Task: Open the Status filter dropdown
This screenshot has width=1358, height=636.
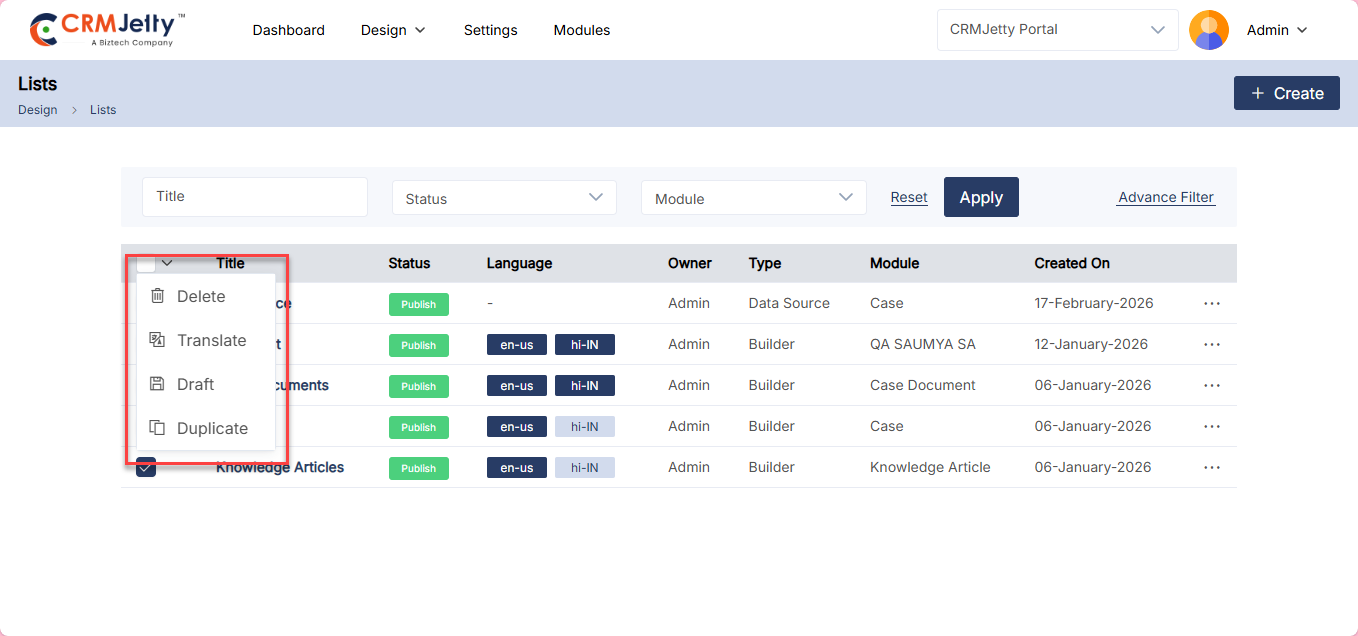Action: [504, 198]
